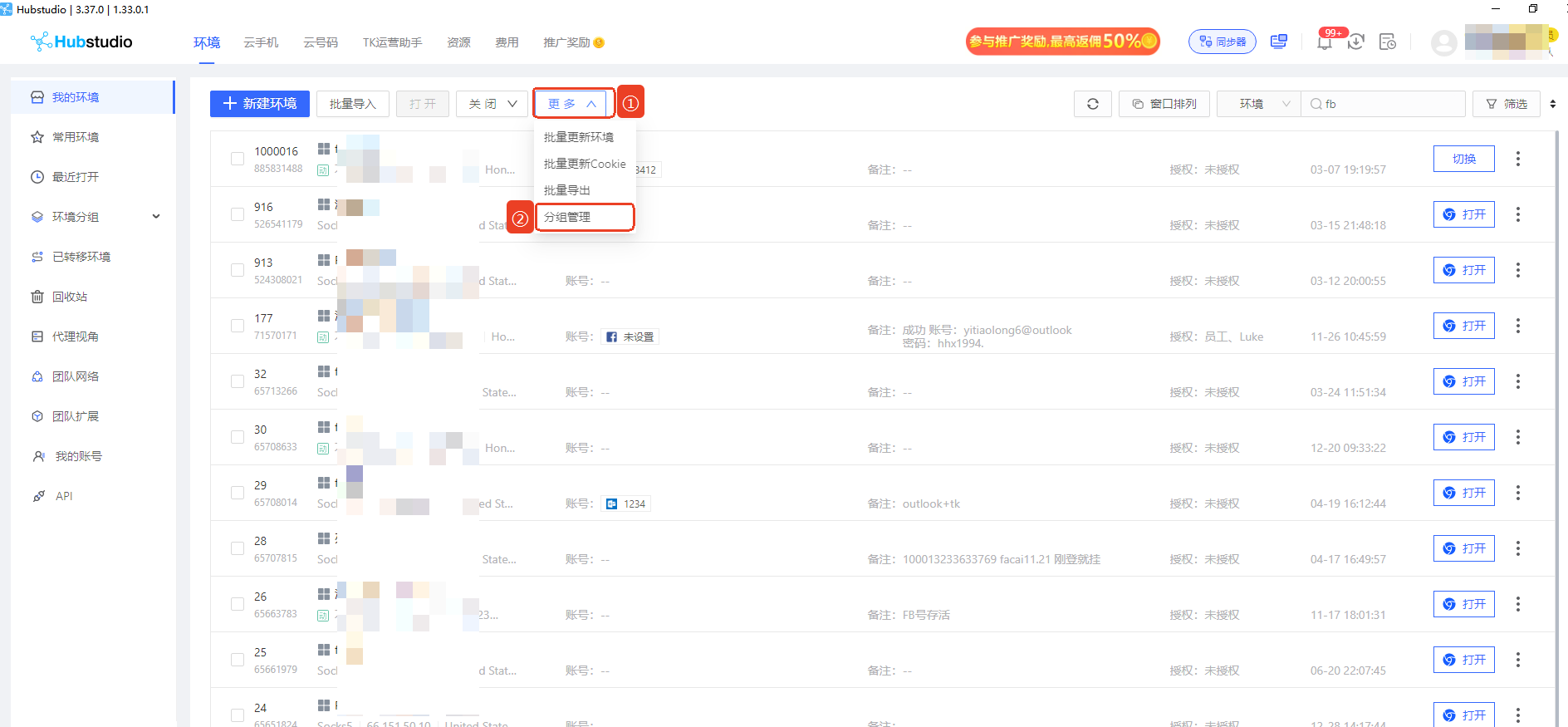1568x727 pixels.
Task: Tick the checkbox for environment 1000016
Action: (x=238, y=159)
